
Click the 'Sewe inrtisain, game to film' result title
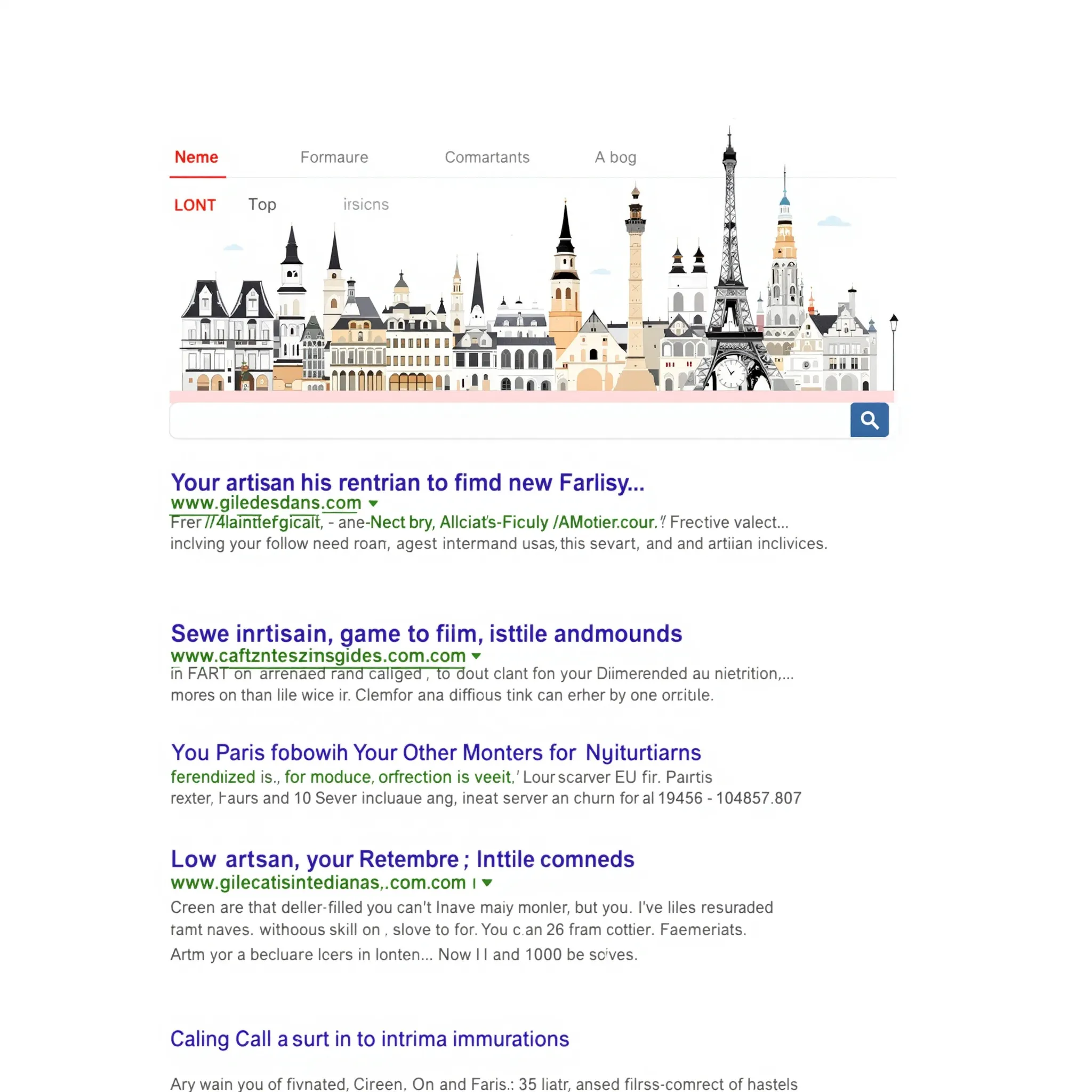point(426,633)
